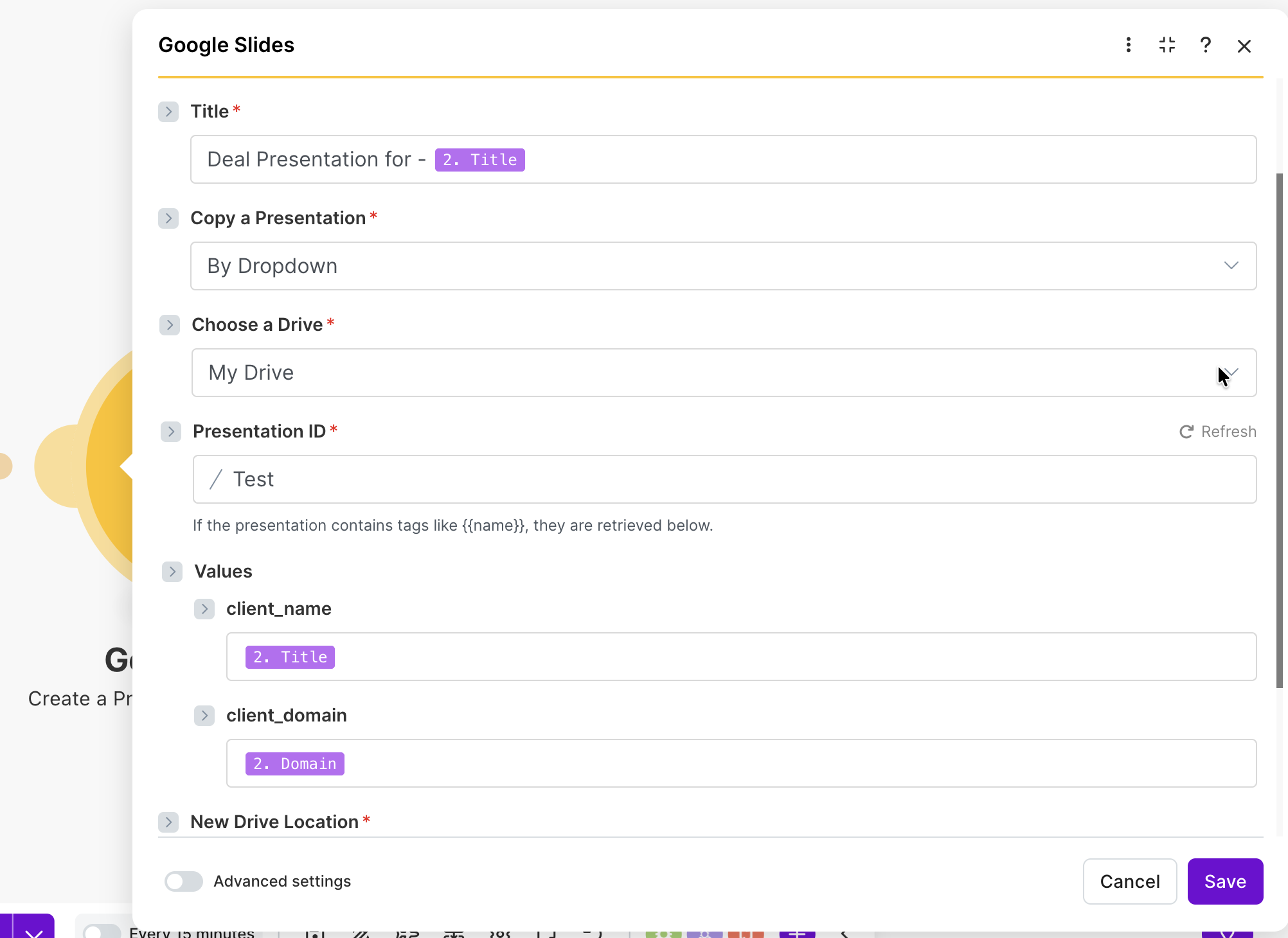Close the Google Slides dialog

1244,46
